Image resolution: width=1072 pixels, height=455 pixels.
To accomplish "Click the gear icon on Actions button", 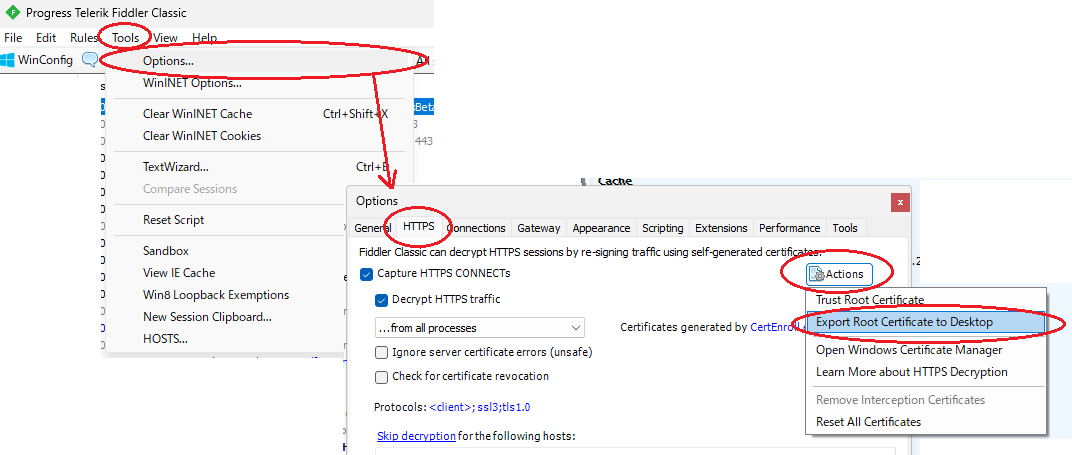I will (x=817, y=274).
